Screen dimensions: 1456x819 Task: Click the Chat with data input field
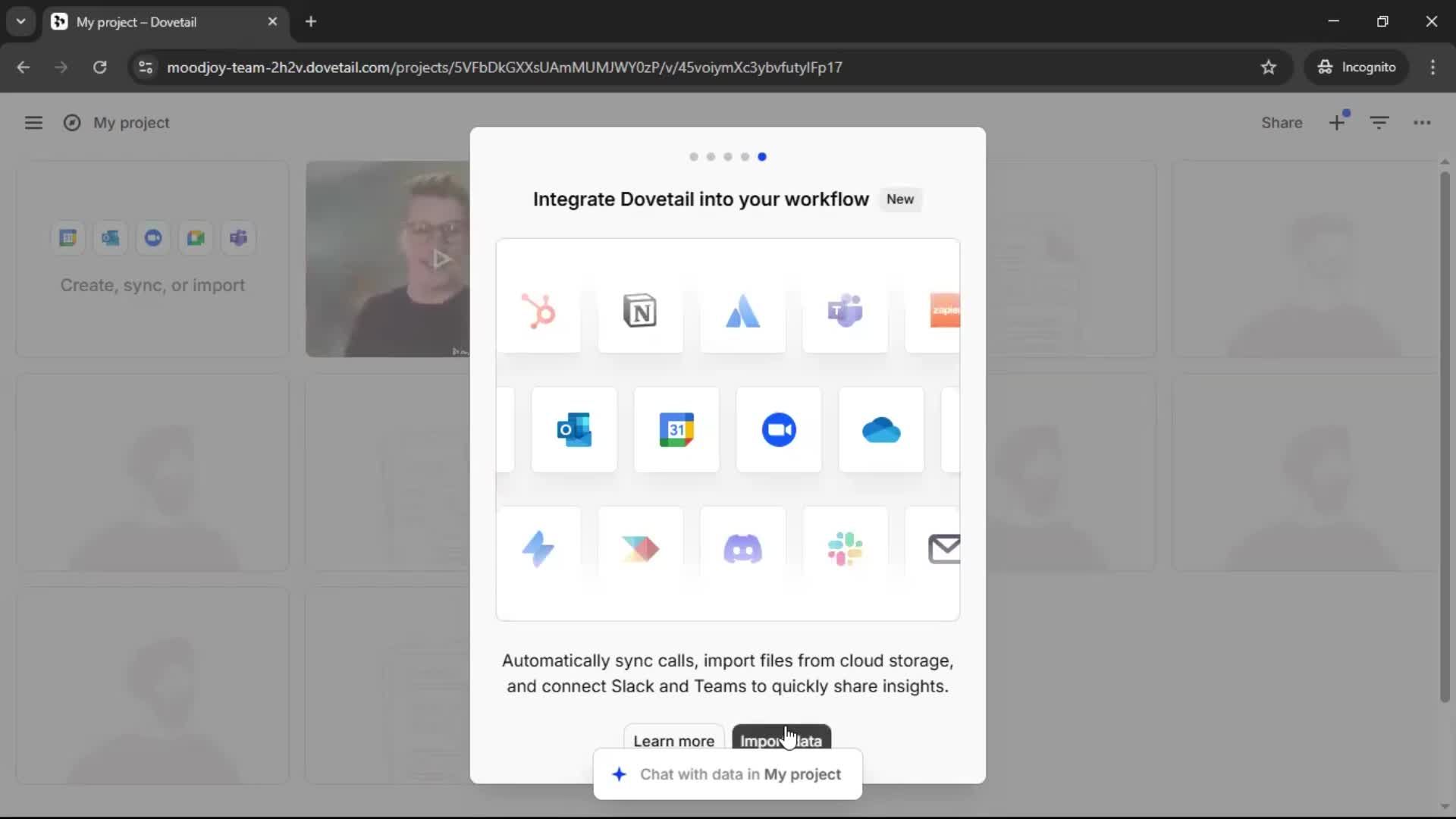(x=739, y=774)
